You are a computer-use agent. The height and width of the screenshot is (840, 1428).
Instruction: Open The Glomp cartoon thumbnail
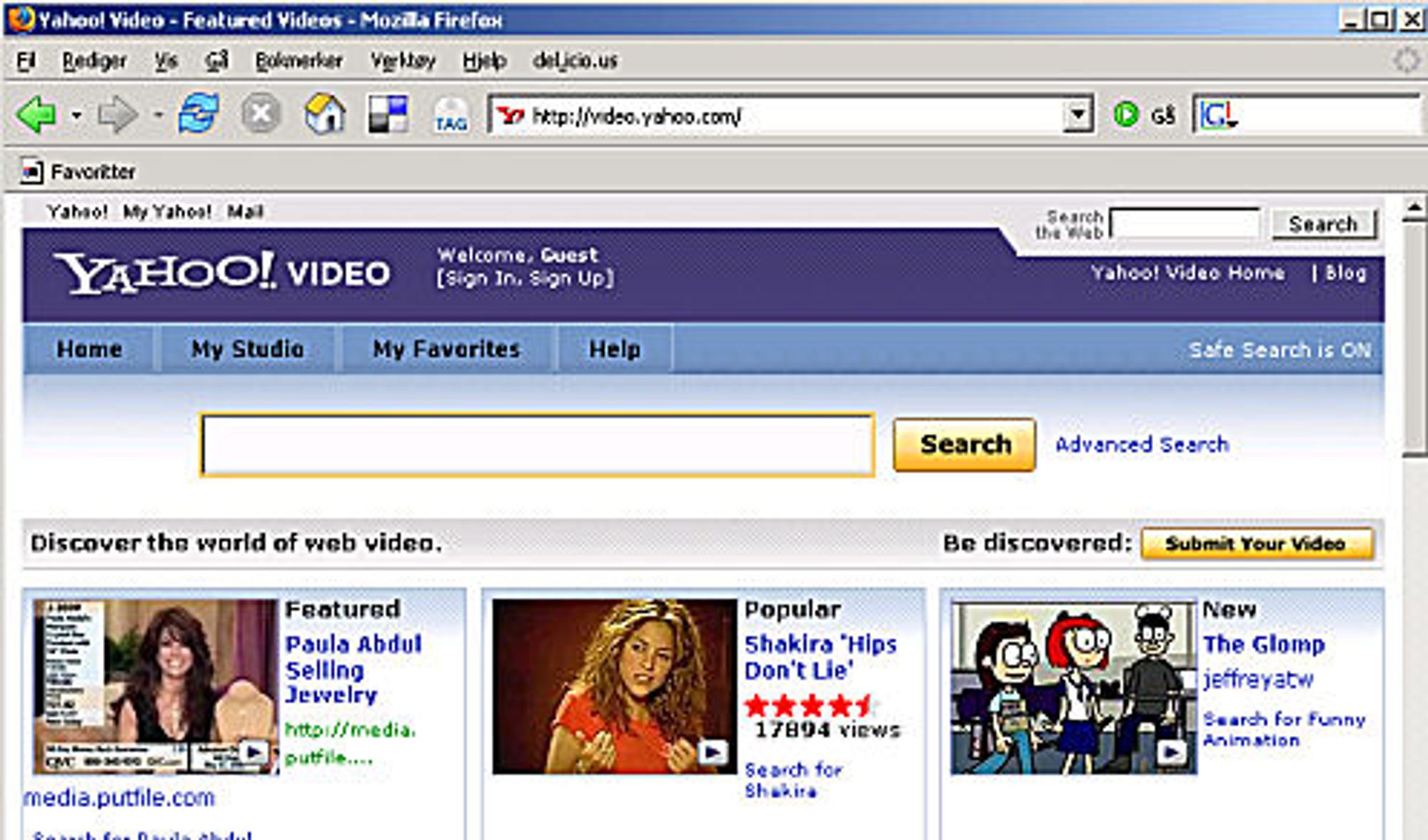(1073, 688)
